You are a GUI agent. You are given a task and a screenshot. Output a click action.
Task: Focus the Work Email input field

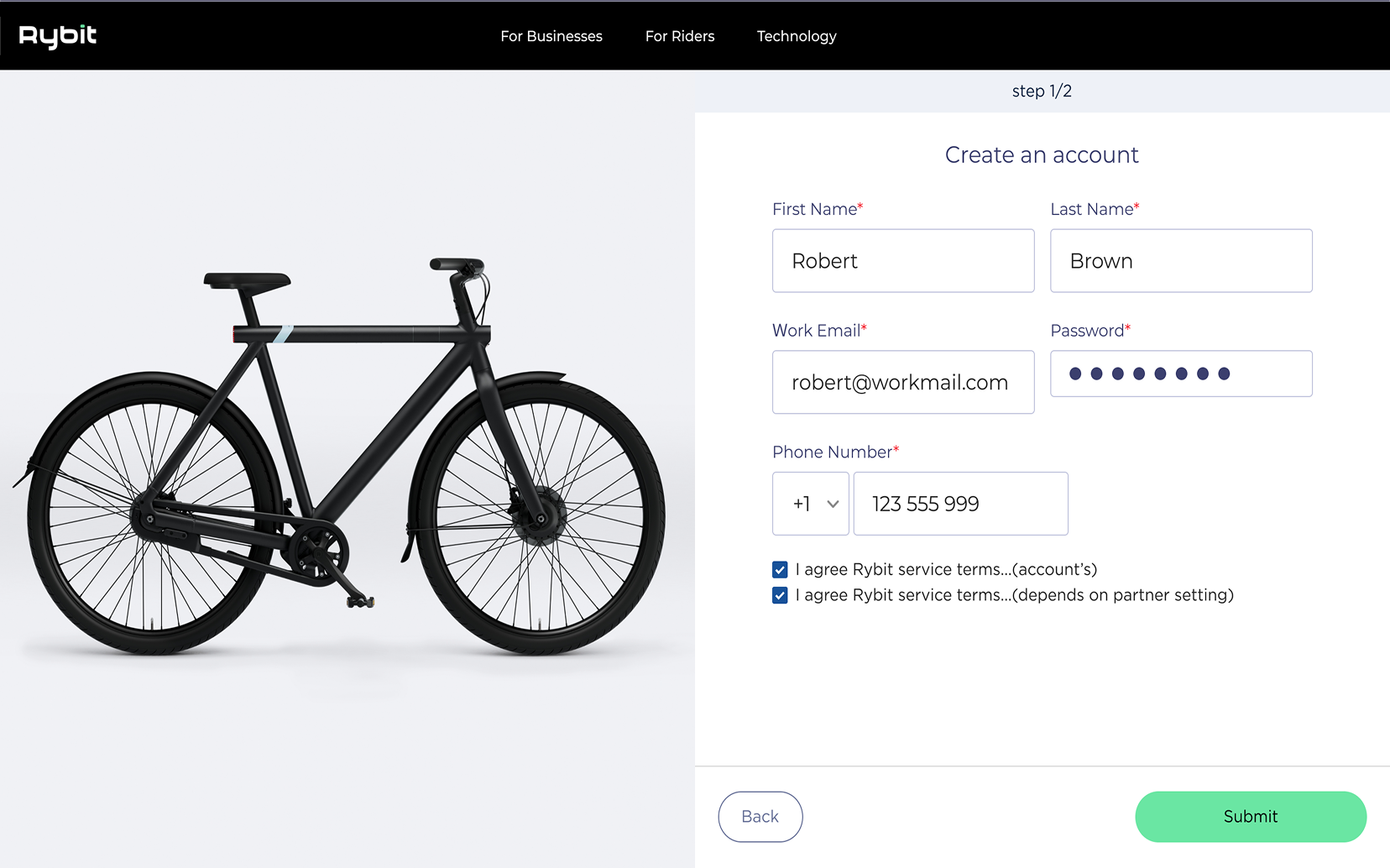tap(903, 382)
